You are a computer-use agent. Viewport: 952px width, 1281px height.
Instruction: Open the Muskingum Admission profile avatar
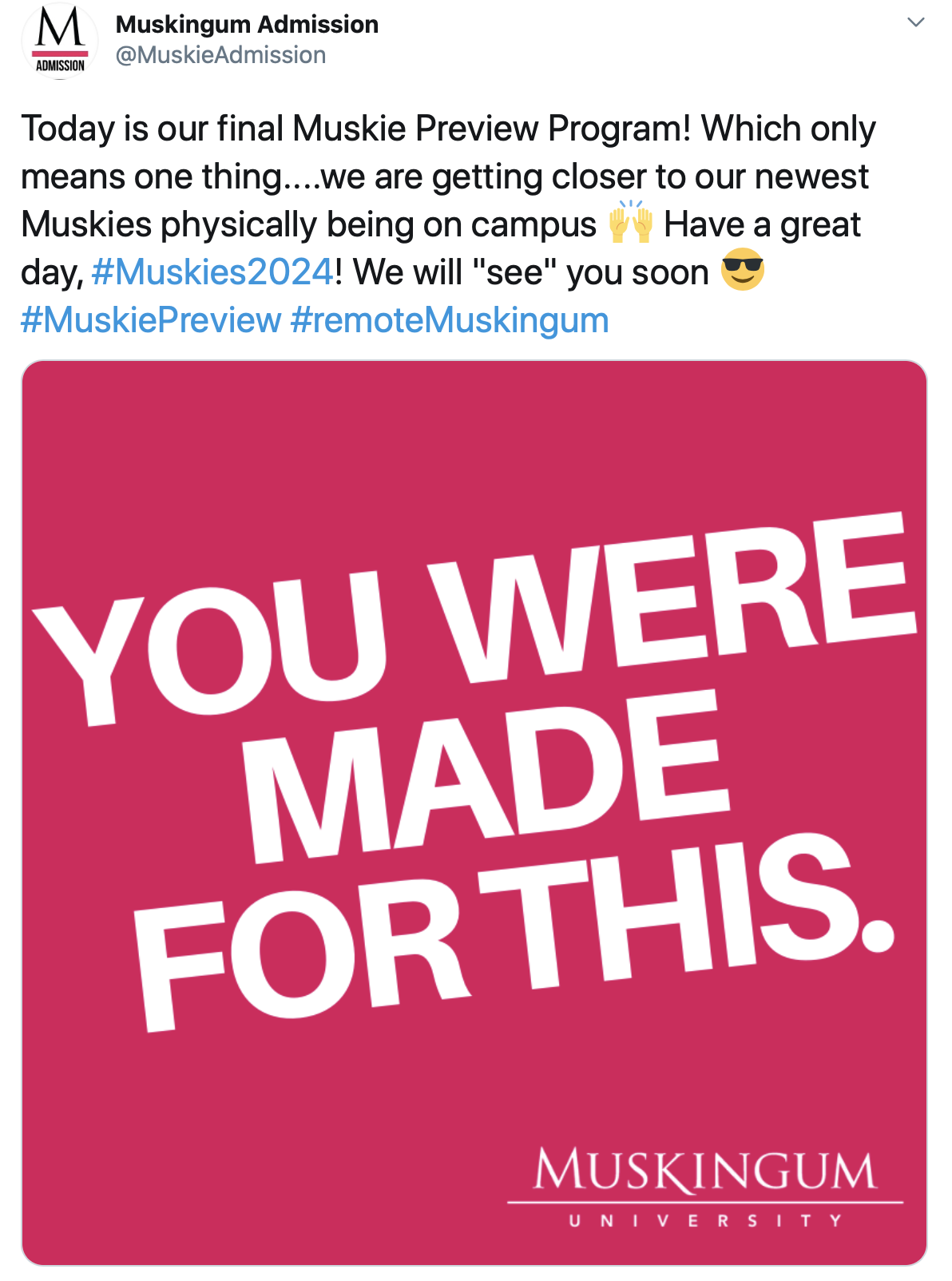point(60,41)
